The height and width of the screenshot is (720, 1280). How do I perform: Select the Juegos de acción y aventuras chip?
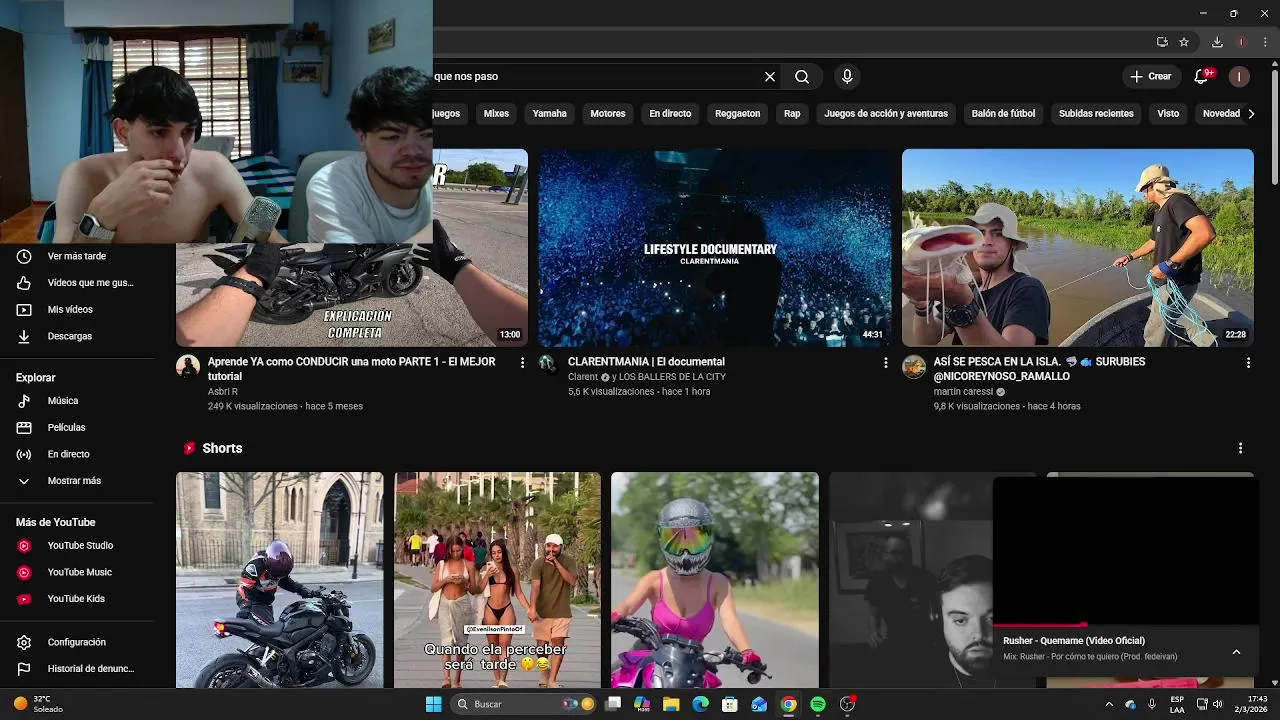[x=886, y=114]
